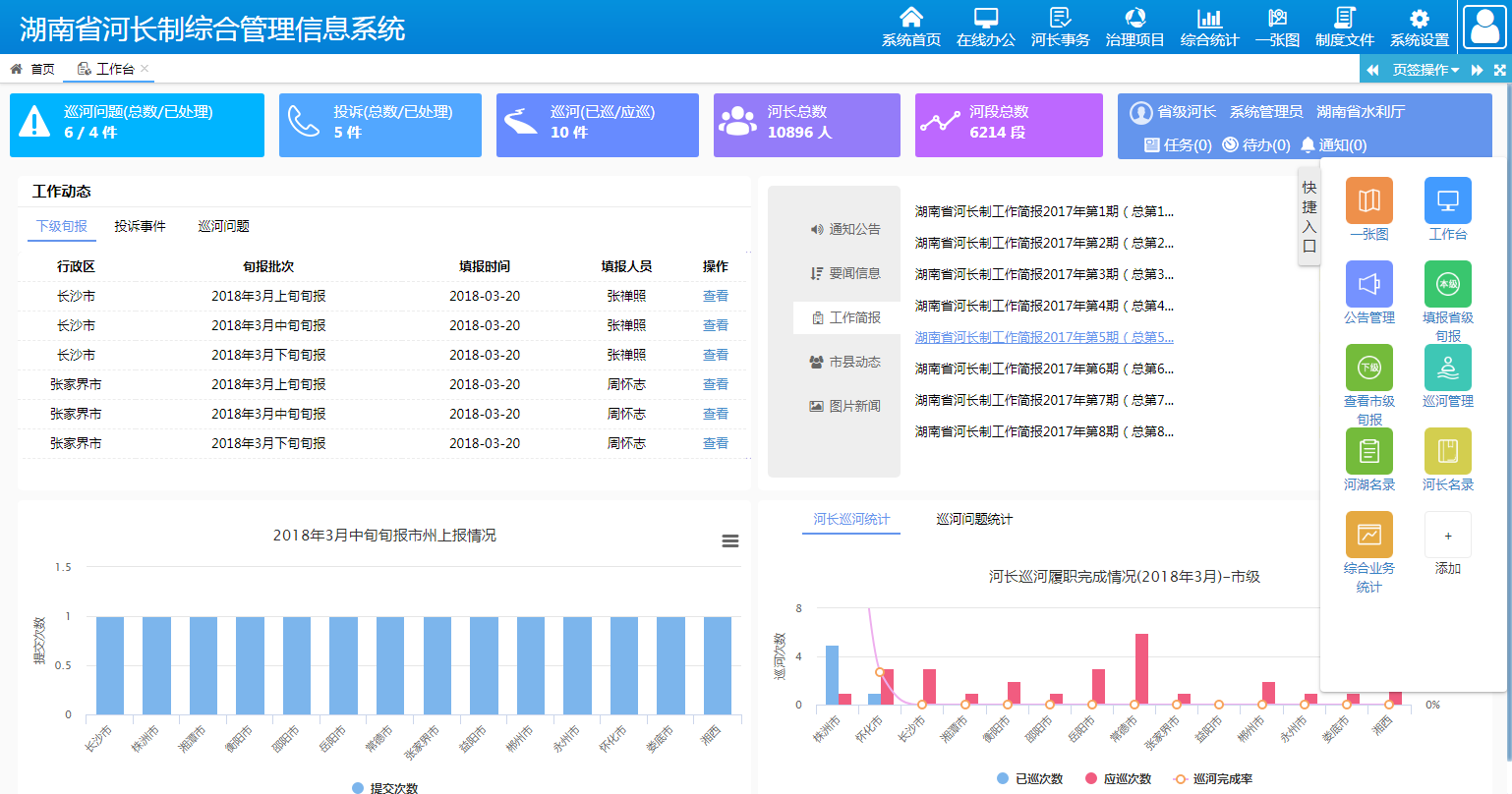Open the 综合业务统计 shortcut icon
Viewport: 1512px width, 794px height.
[x=1368, y=536]
